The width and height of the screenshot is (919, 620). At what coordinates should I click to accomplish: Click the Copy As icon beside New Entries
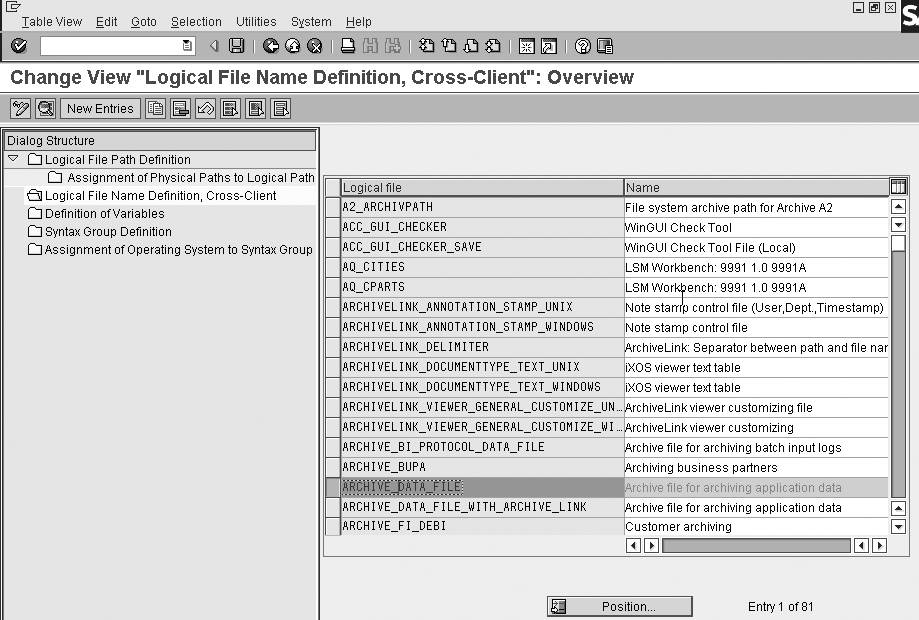click(x=156, y=109)
